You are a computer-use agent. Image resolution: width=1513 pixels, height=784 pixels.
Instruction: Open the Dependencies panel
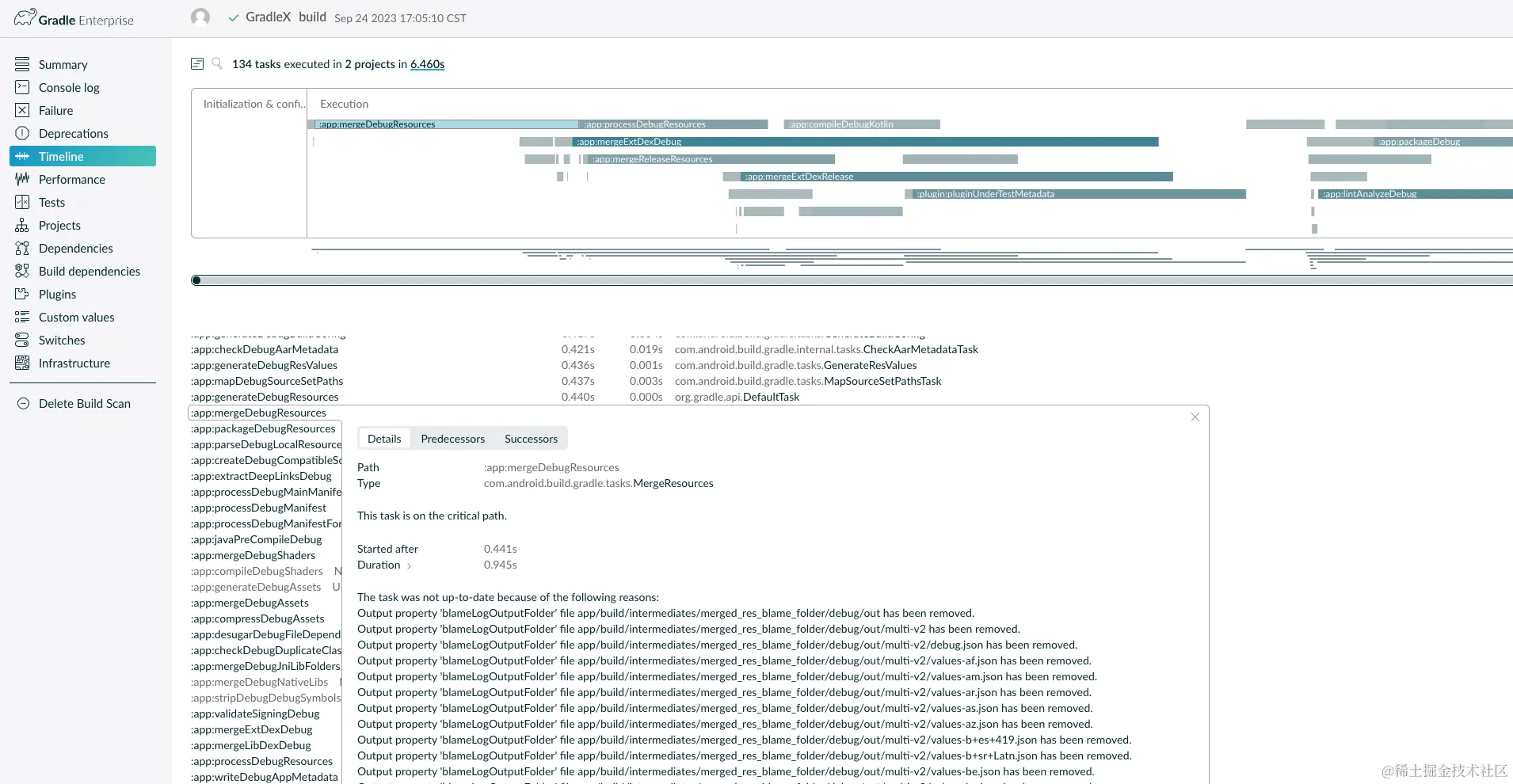tap(74, 248)
